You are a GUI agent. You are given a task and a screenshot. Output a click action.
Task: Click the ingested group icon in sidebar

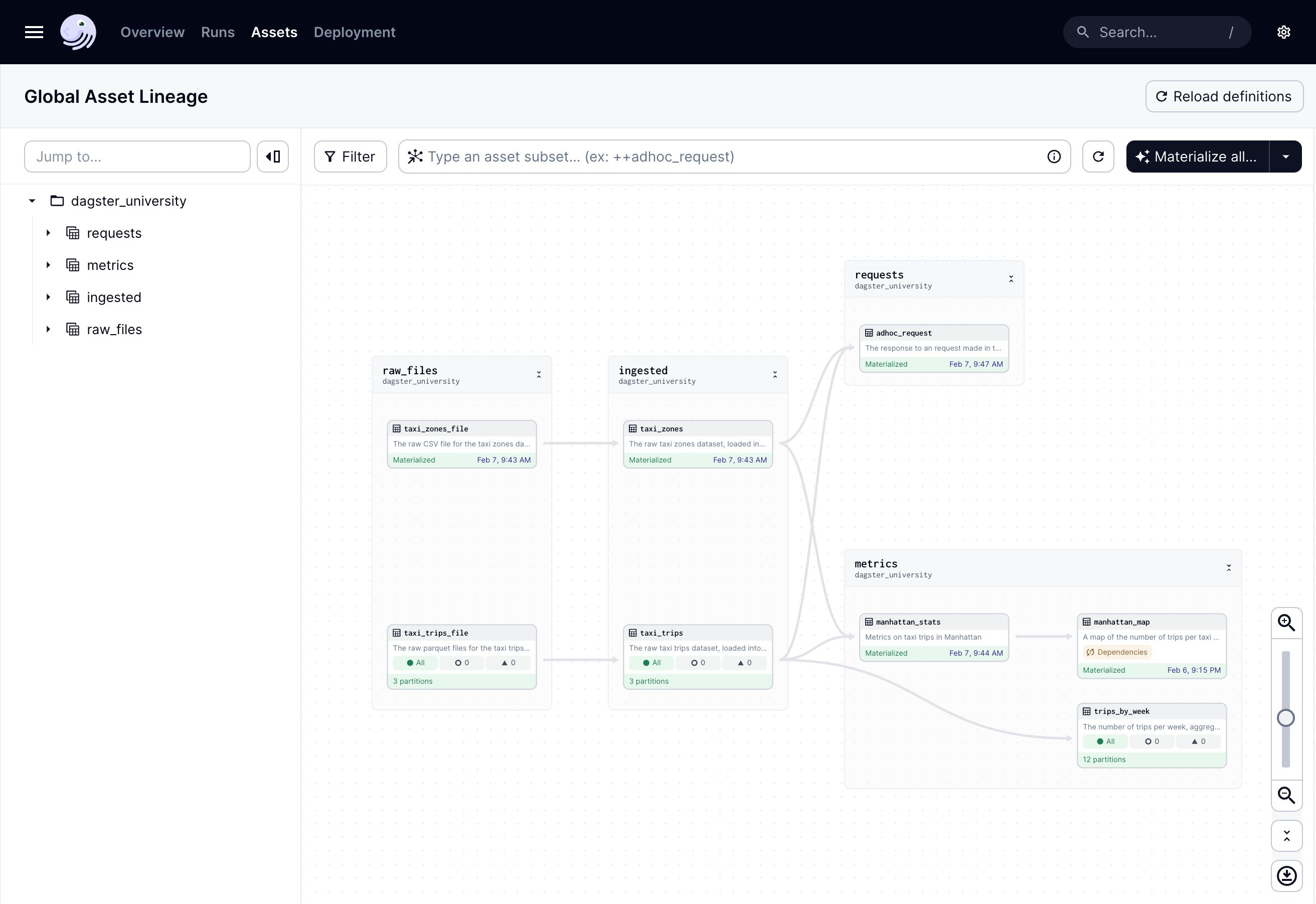[x=73, y=297]
